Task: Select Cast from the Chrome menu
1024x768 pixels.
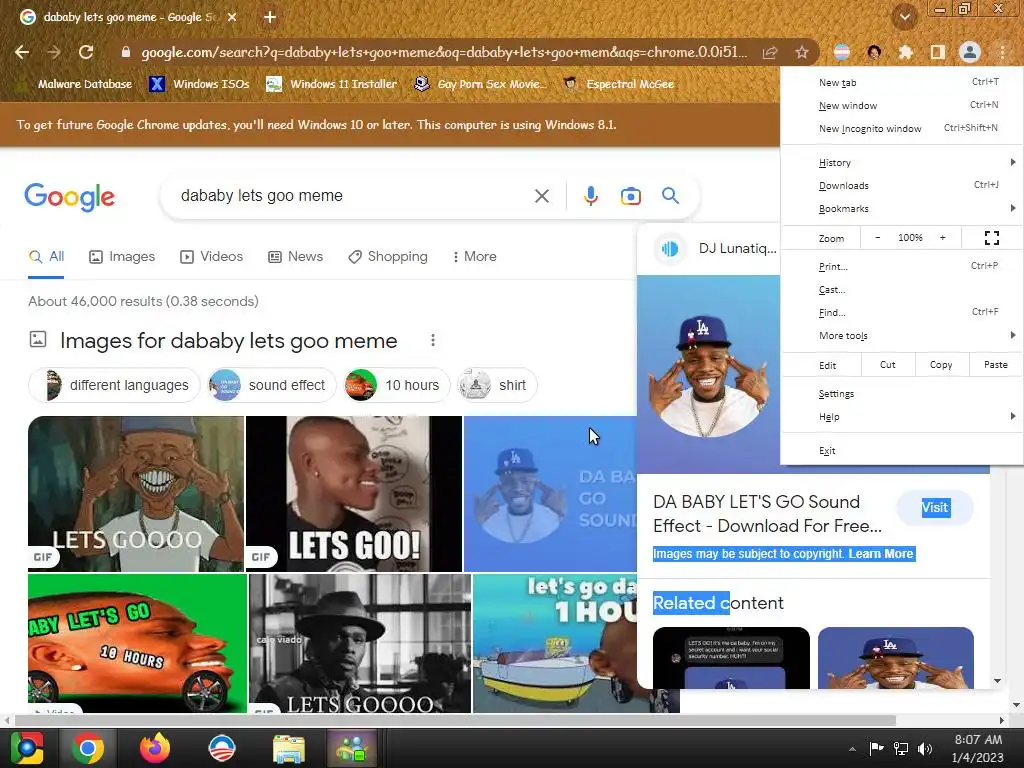Action: (x=902, y=289)
